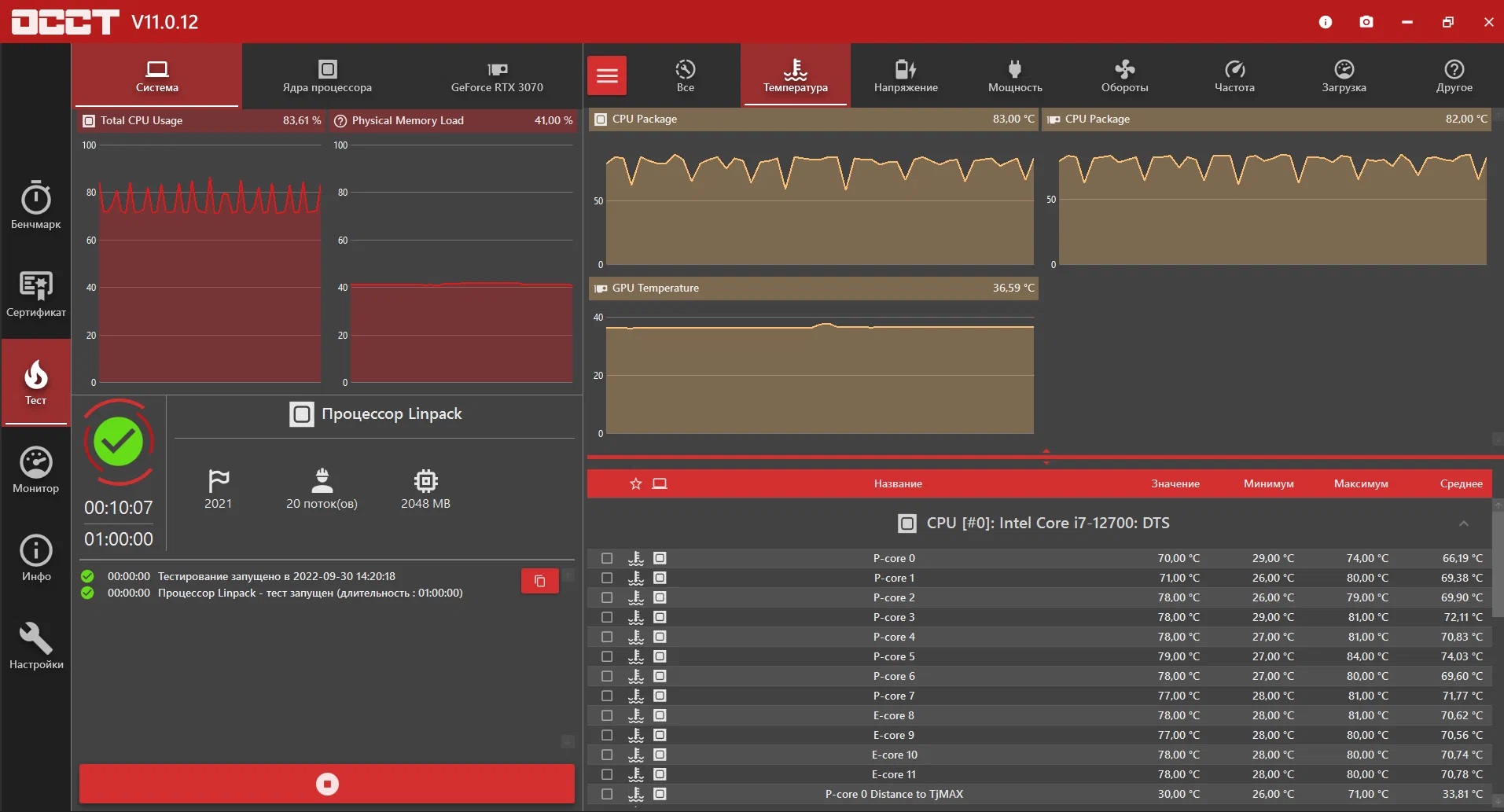Click thermometer icon in P-core 3 row

point(636,617)
